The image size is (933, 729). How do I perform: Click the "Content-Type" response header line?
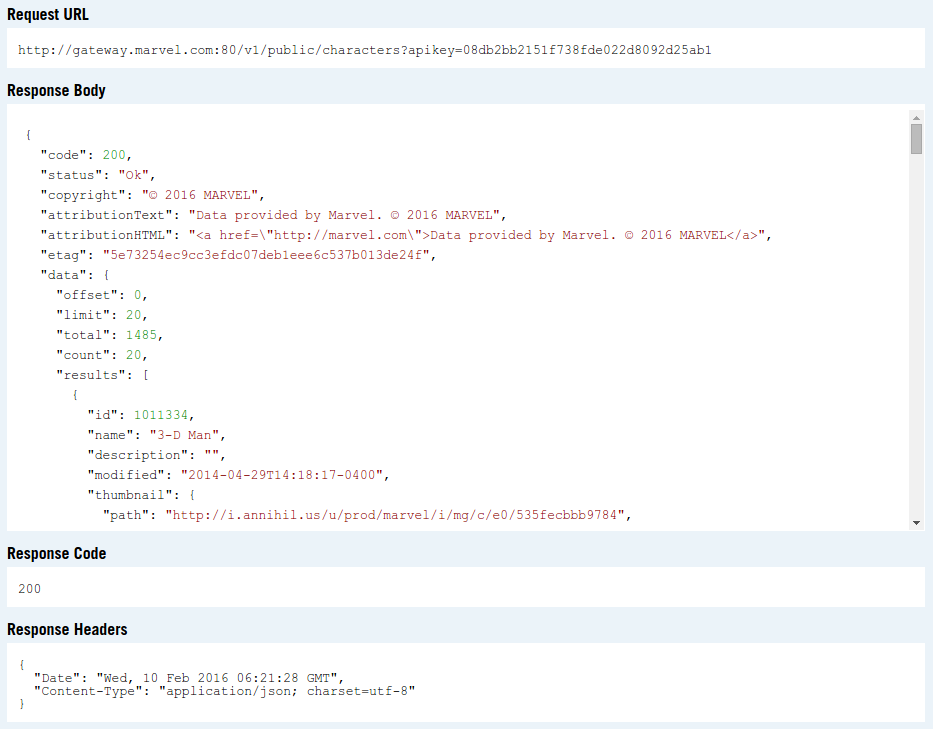click(224, 692)
